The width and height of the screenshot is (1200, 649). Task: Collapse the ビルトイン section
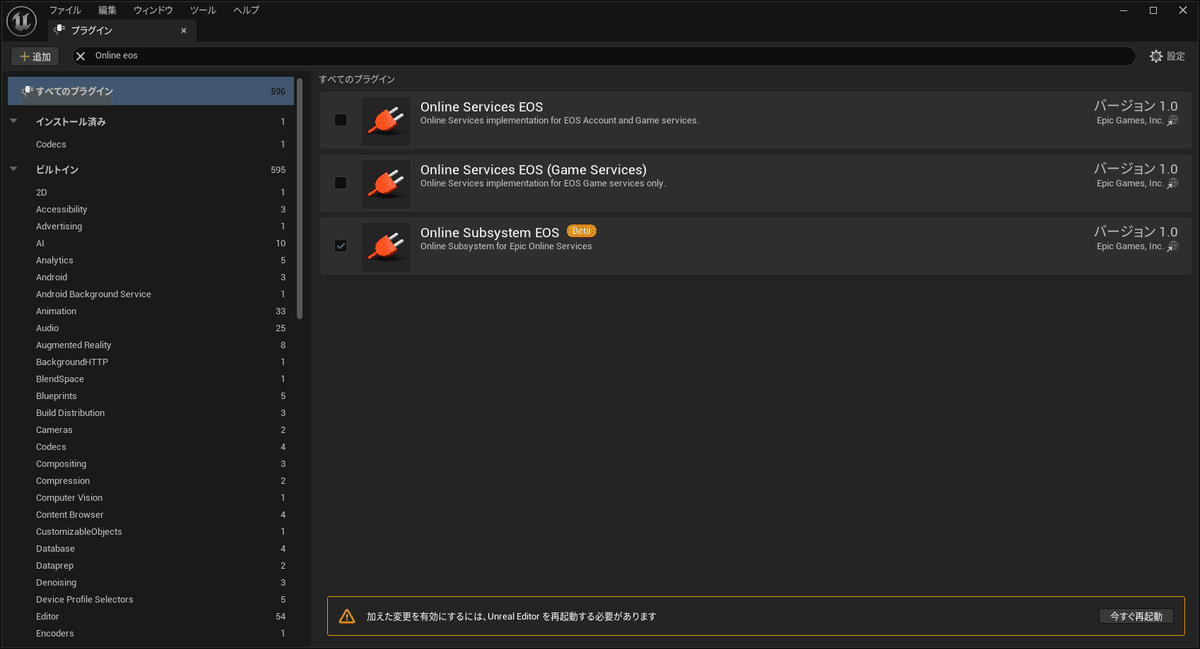(12, 169)
